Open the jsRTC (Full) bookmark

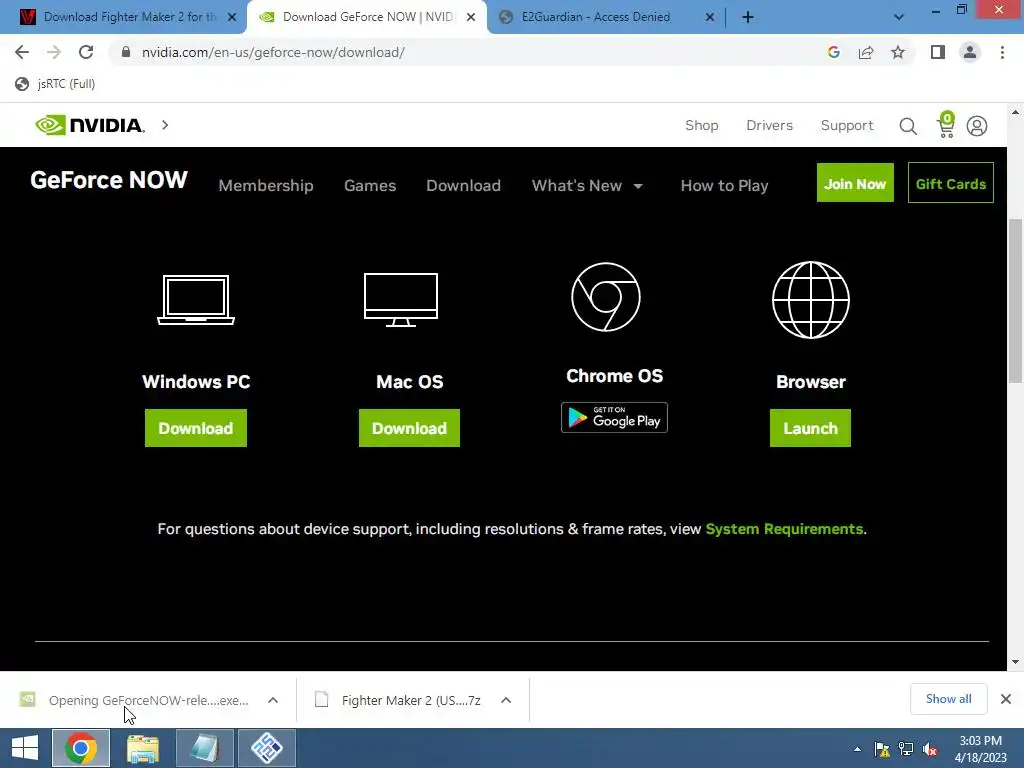pos(56,84)
